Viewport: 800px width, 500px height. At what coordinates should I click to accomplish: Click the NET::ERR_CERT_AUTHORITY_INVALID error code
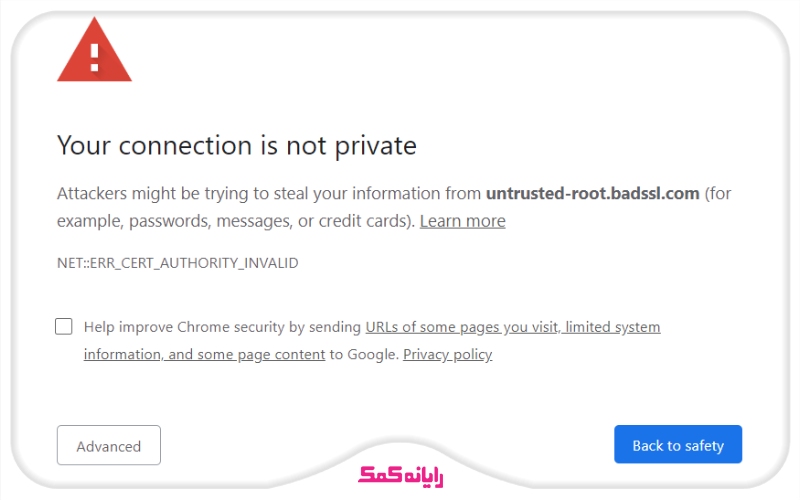[177, 263]
